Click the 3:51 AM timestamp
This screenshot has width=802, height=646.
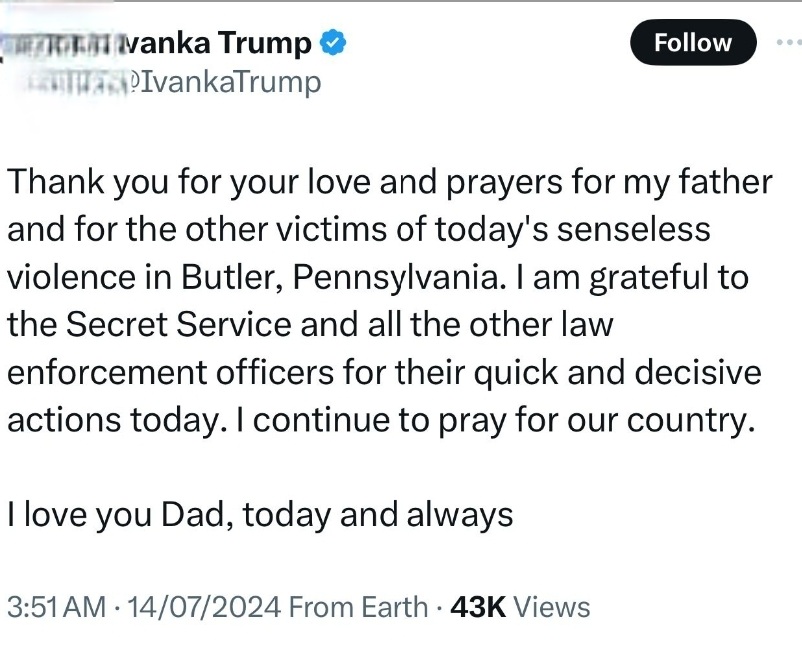tap(55, 606)
